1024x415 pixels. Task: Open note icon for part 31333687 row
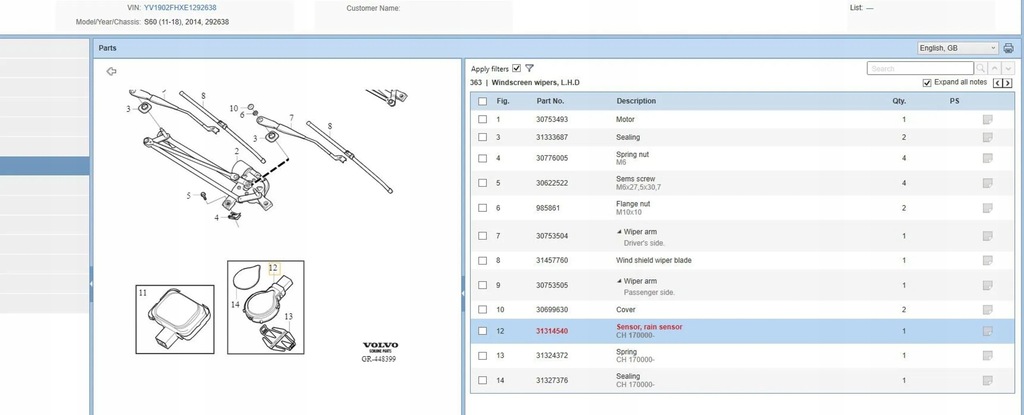point(987,137)
